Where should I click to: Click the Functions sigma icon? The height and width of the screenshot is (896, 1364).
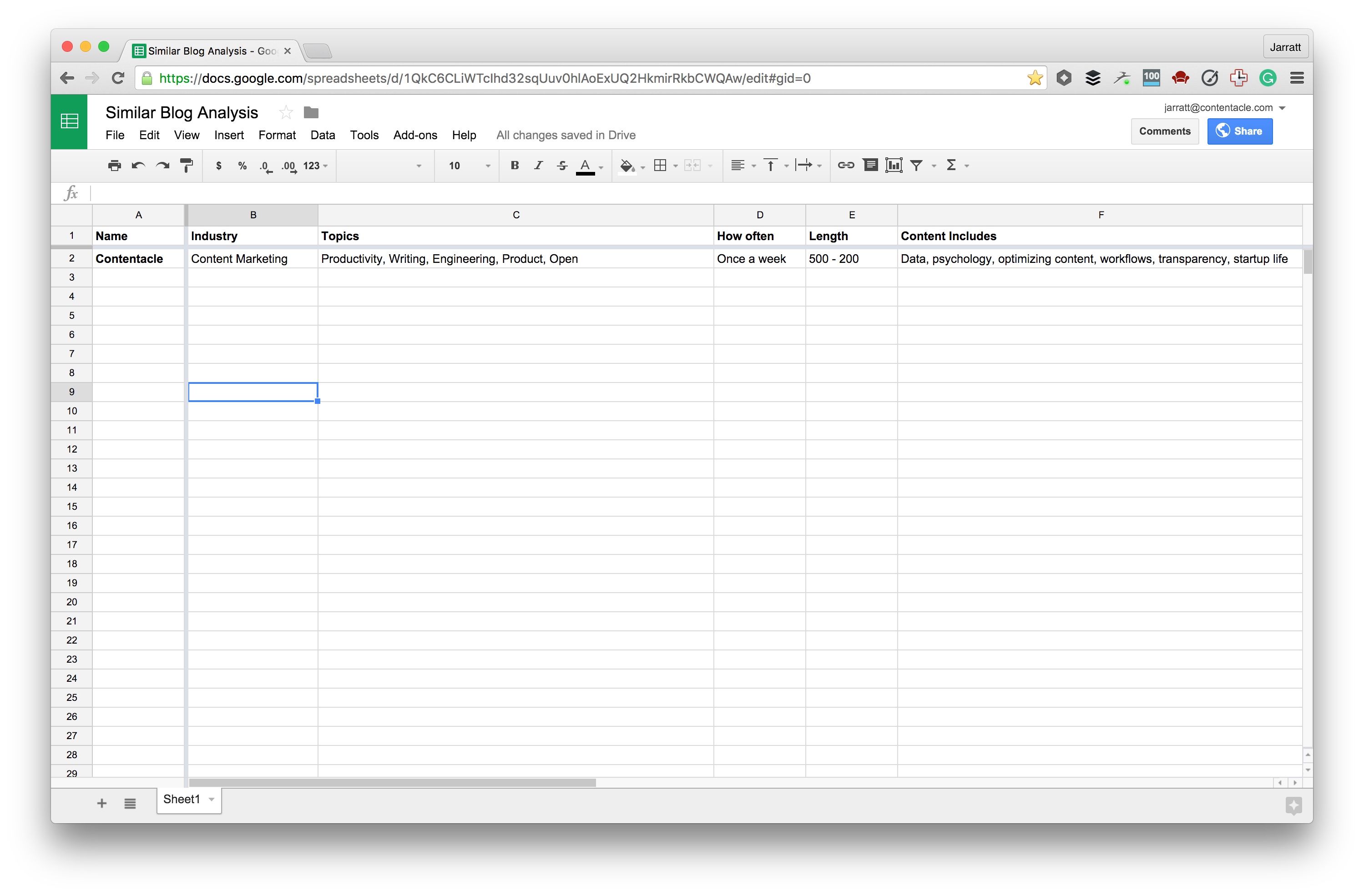tap(951, 166)
